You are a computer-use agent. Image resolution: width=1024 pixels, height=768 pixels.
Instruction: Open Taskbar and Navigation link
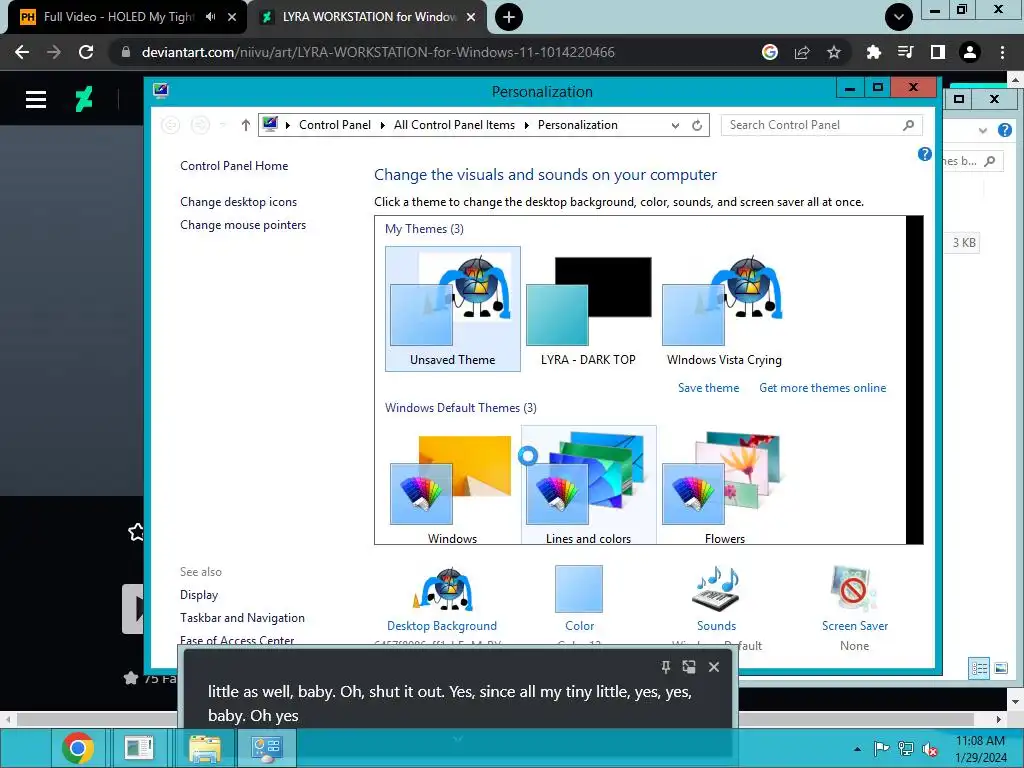(x=242, y=618)
